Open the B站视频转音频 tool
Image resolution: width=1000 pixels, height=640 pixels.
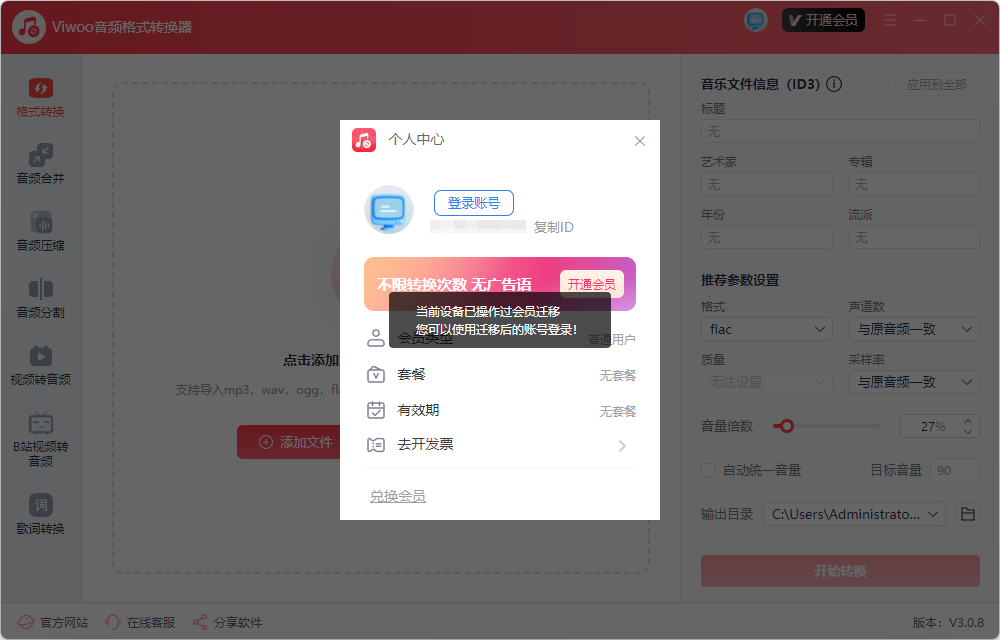pos(39,437)
